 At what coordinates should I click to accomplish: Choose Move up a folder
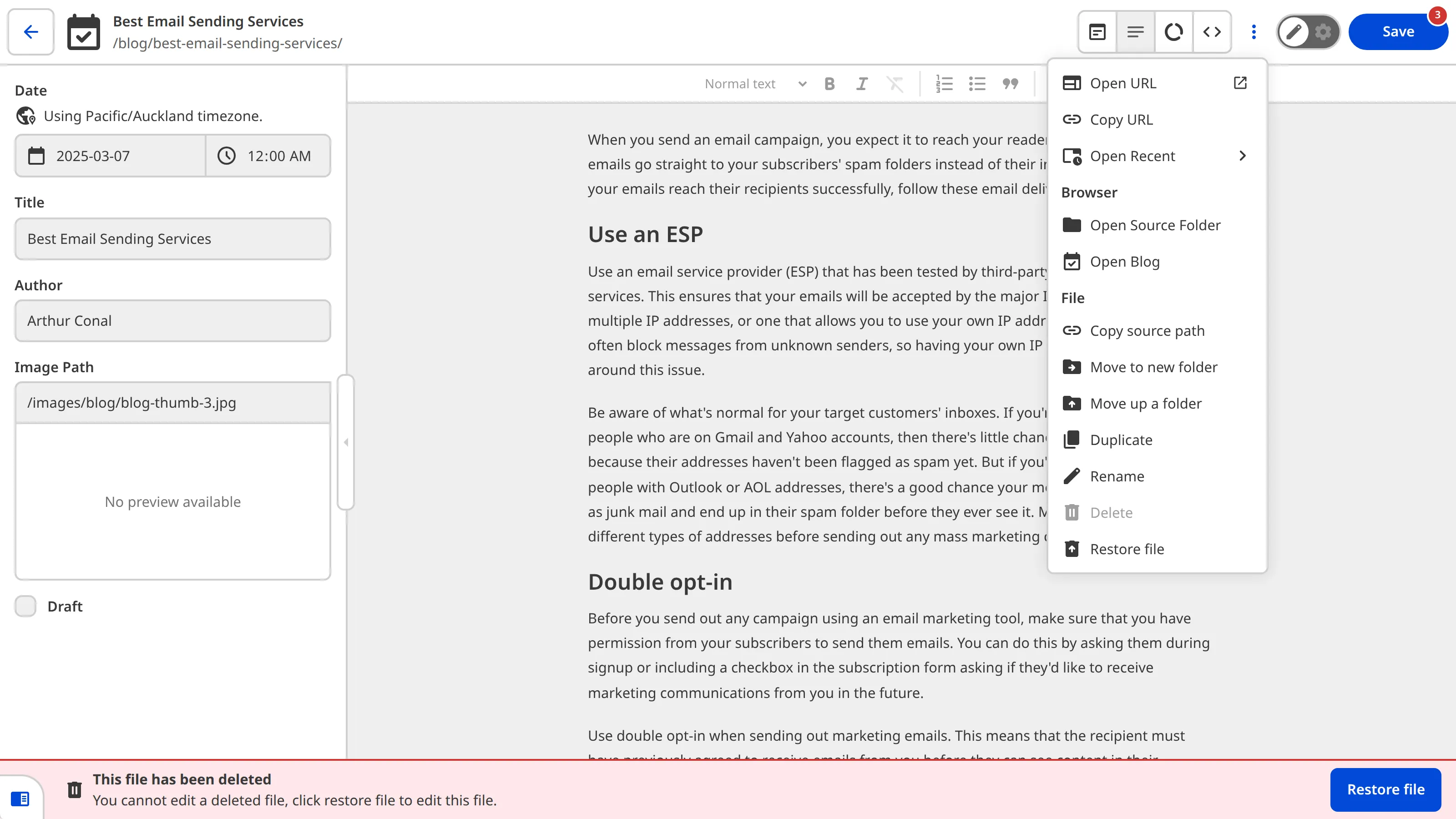[x=1157, y=404]
